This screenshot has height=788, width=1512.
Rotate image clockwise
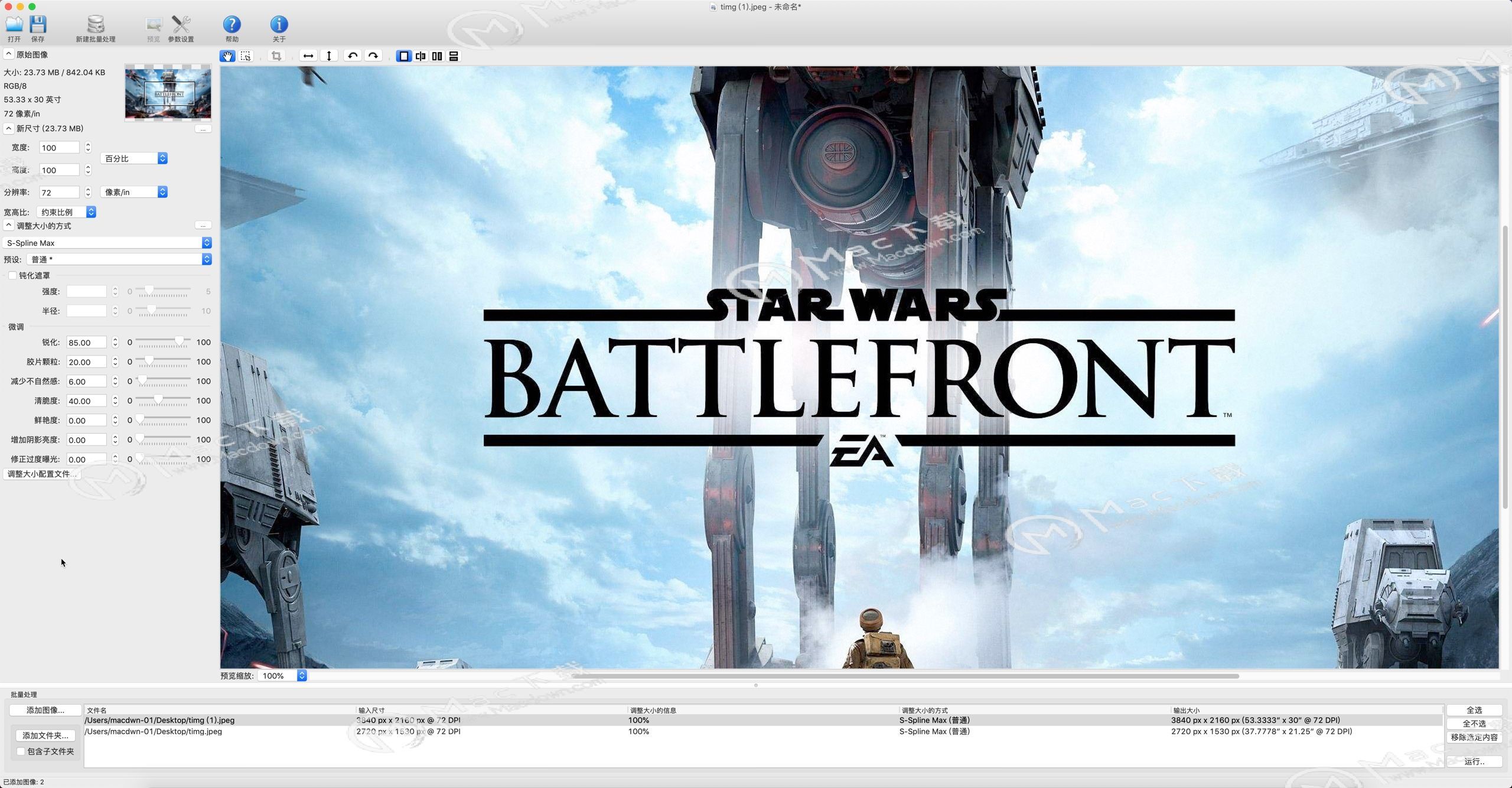pyautogui.click(x=373, y=56)
